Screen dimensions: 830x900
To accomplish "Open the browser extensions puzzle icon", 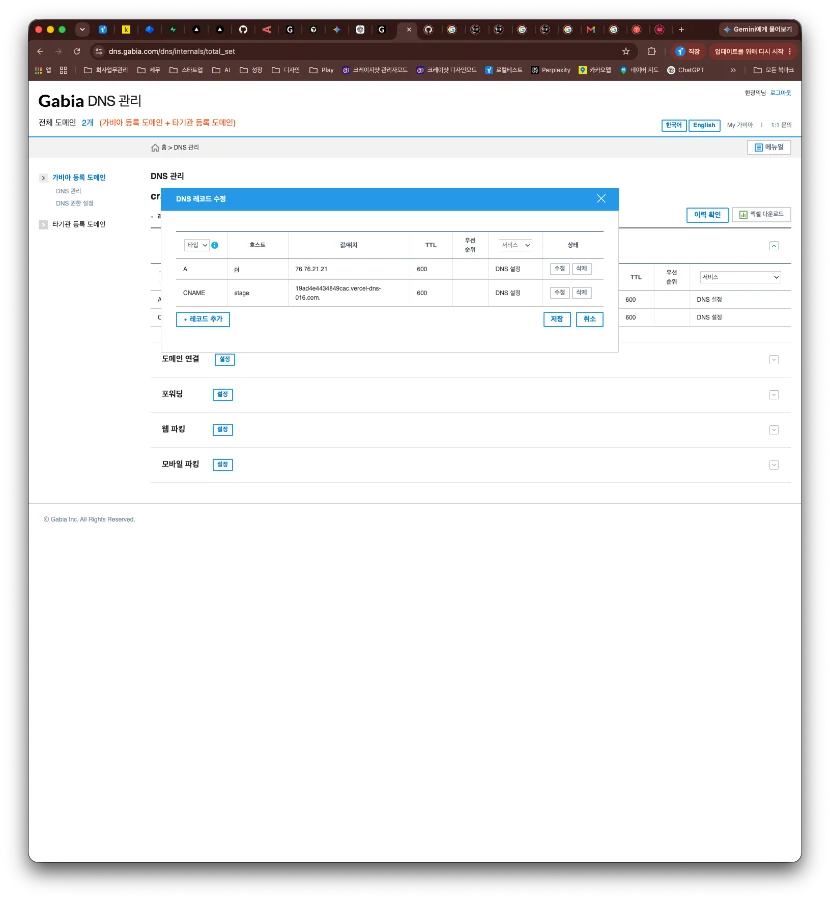I will tap(651, 52).
